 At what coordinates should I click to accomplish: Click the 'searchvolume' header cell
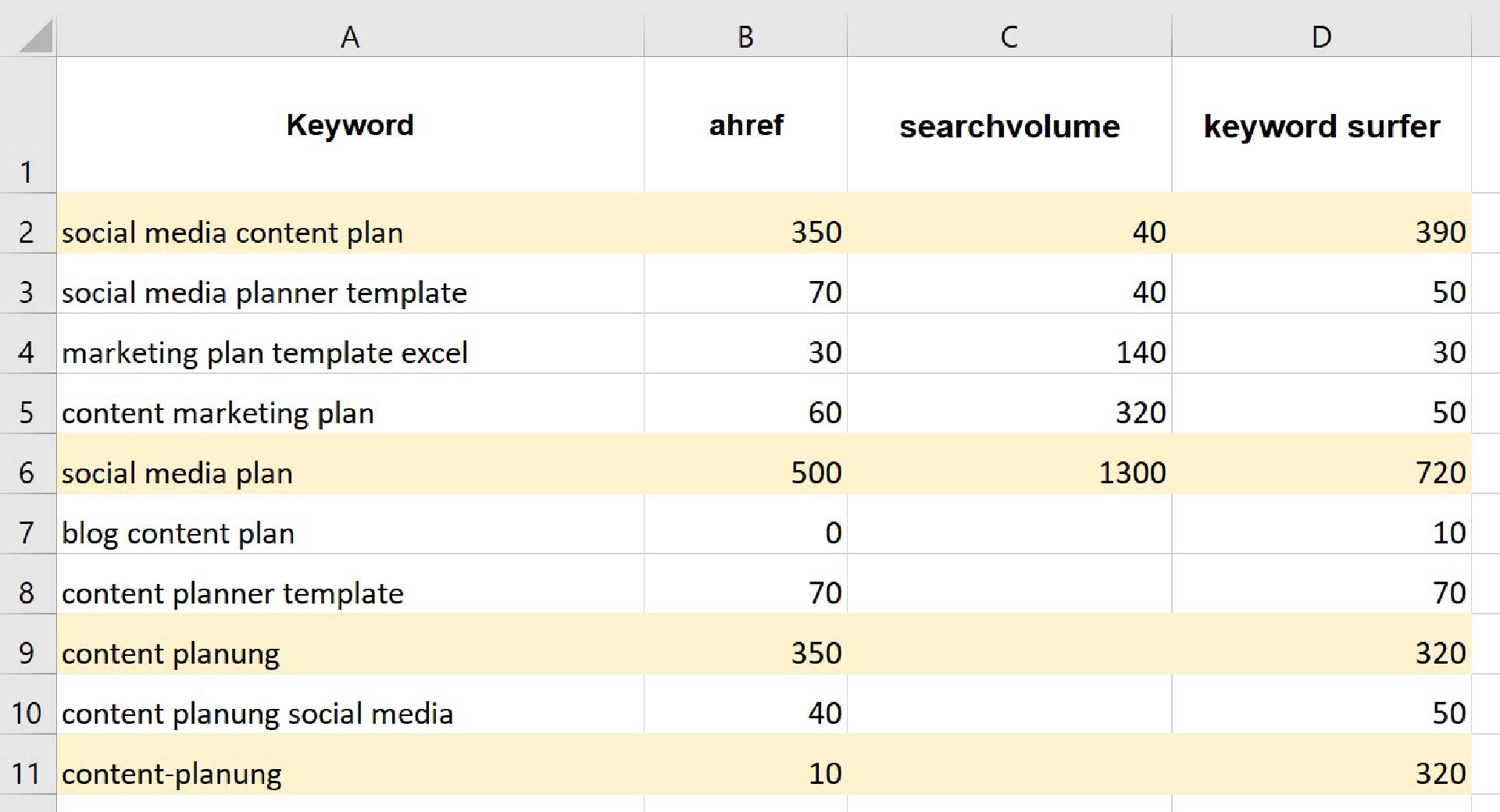click(x=1009, y=125)
